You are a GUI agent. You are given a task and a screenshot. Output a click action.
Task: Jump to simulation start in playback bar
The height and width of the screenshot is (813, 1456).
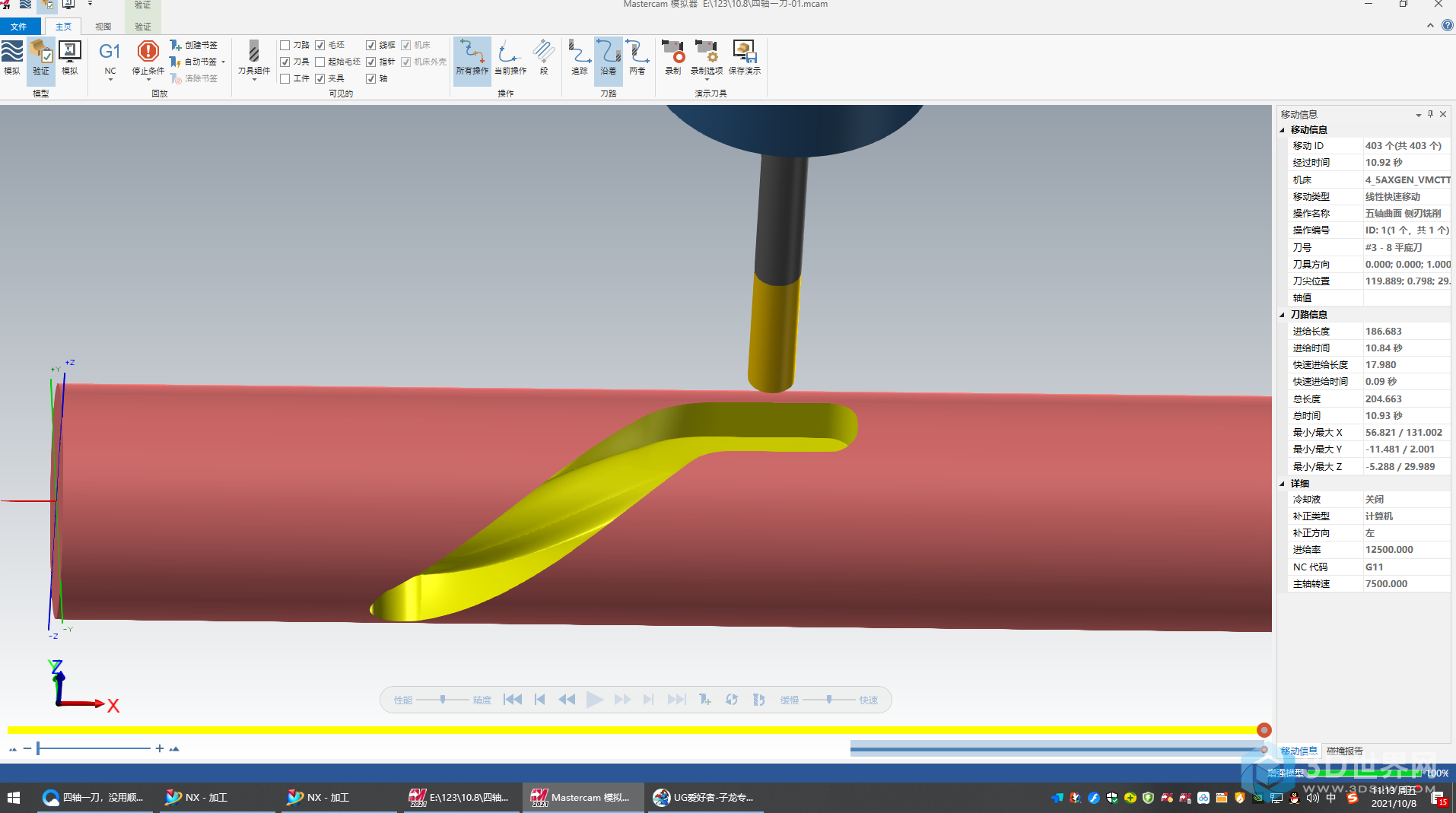pyautogui.click(x=513, y=700)
